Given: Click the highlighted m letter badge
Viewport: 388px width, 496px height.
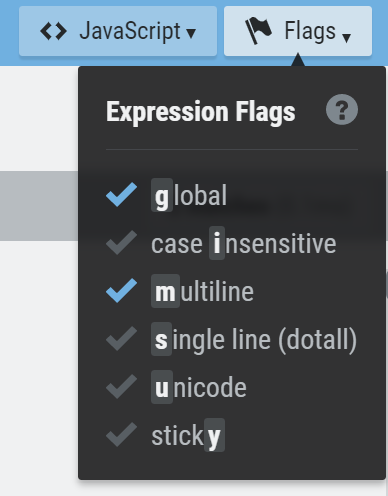Looking at the screenshot, I should click(165, 291).
